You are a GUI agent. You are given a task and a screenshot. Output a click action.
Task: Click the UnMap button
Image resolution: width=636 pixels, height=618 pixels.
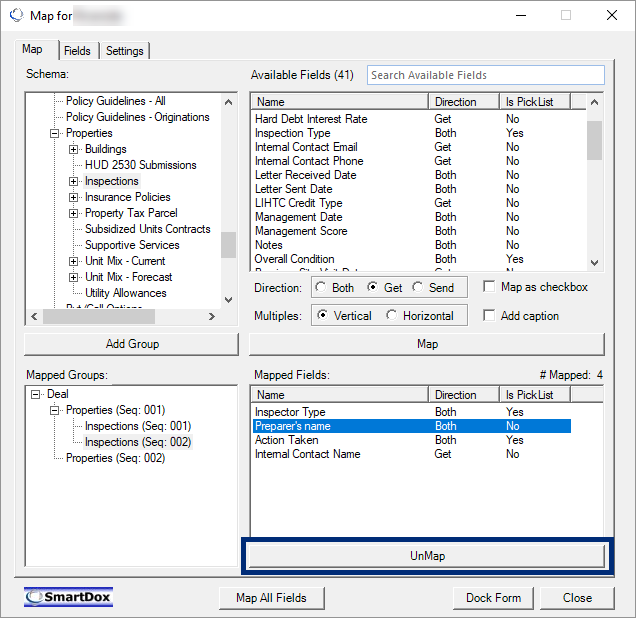[x=427, y=556]
